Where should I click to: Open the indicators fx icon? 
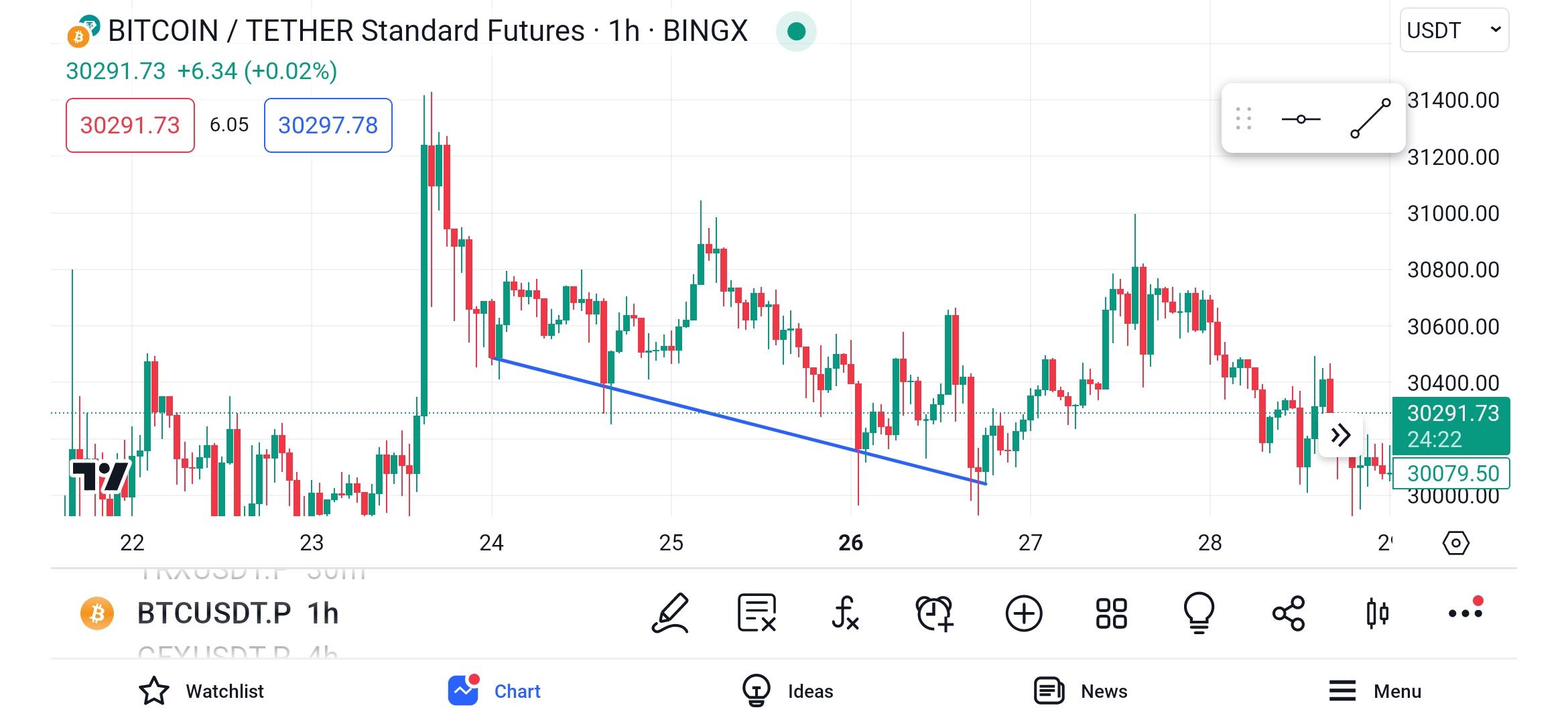pos(845,613)
